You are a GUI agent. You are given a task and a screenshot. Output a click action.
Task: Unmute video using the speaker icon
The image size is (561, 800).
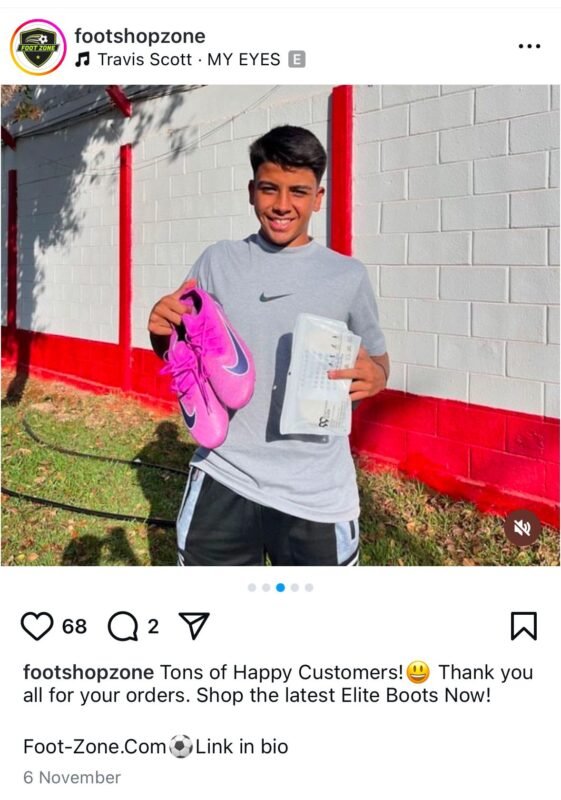point(522,528)
